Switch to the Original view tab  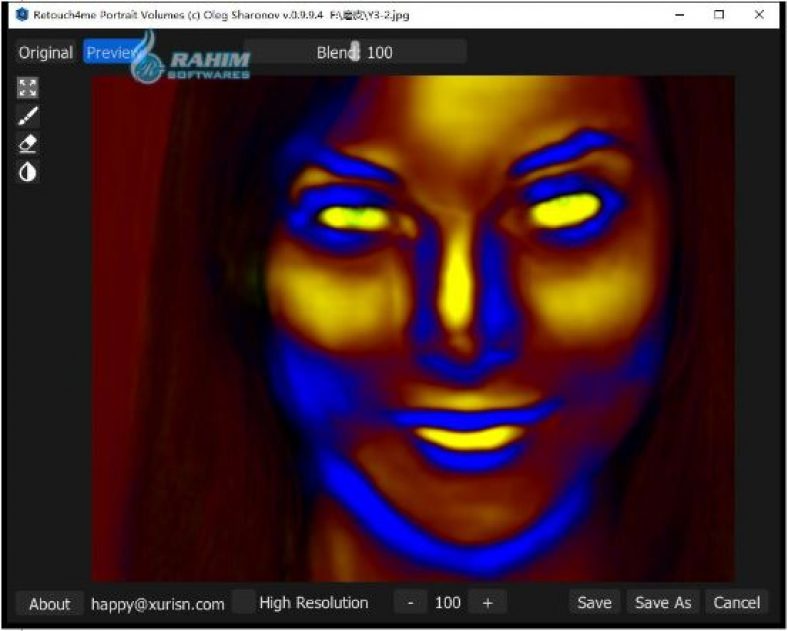pyautogui.click(x=46, y=52)
